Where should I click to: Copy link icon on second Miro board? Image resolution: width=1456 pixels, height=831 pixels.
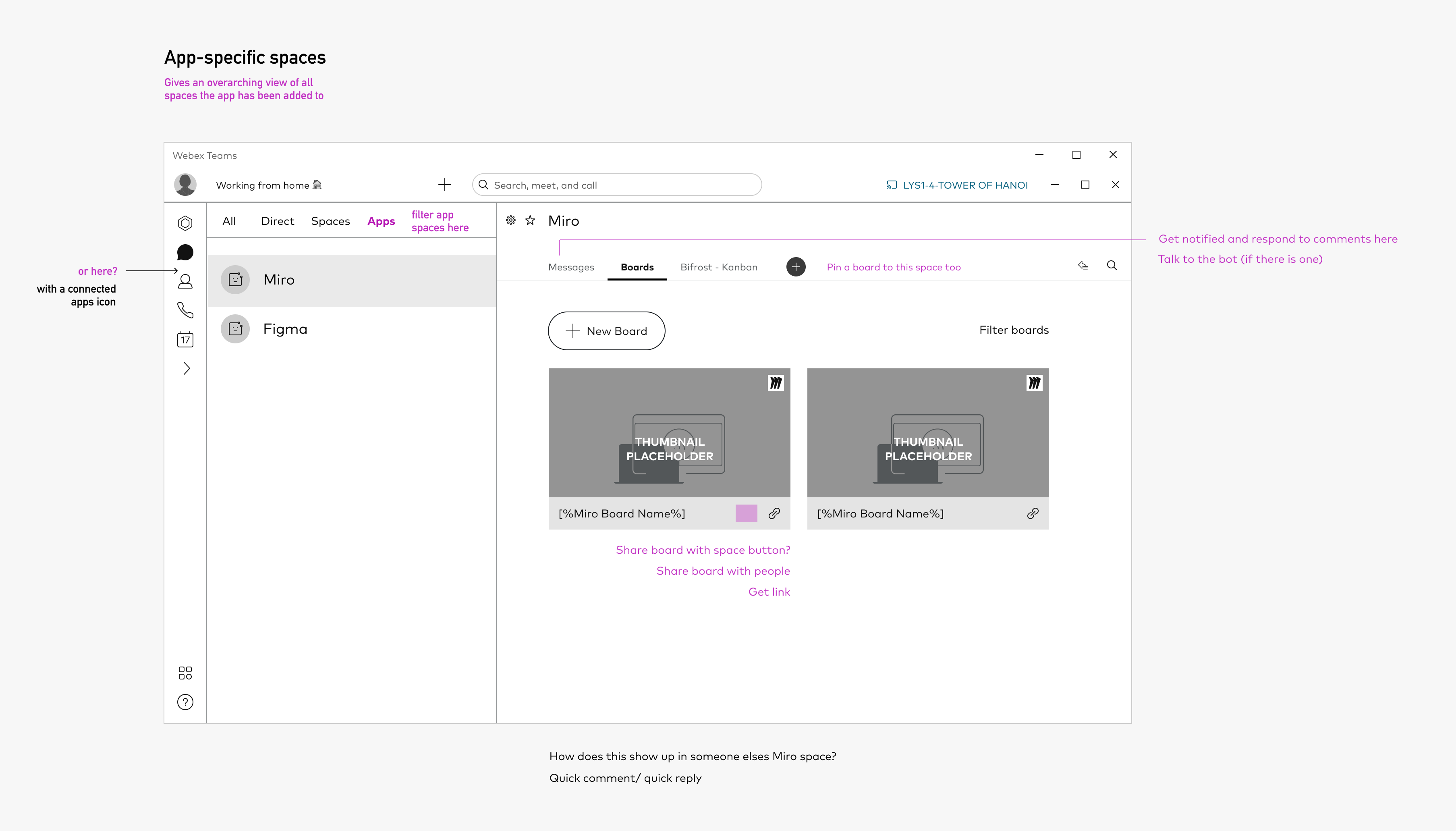(x=1032, y=514)
